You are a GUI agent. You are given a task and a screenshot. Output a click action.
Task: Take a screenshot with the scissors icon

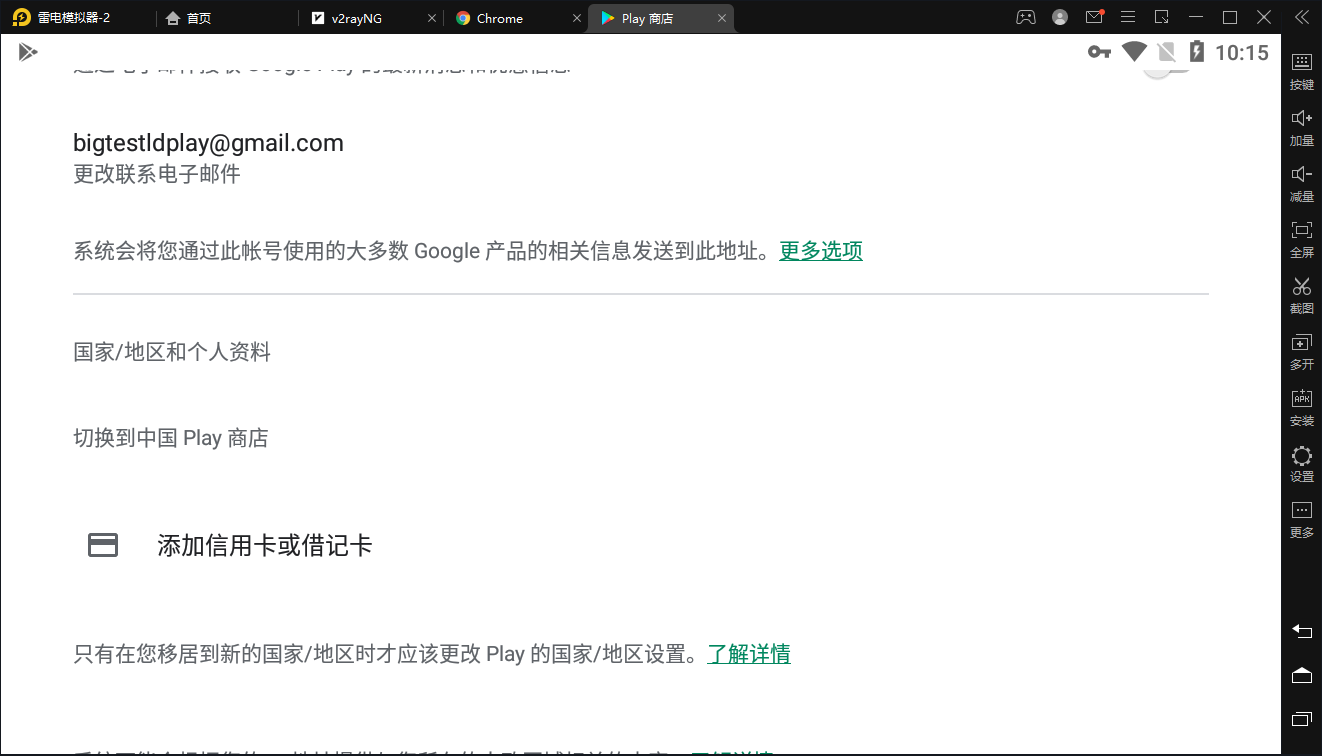(1301, 292)
